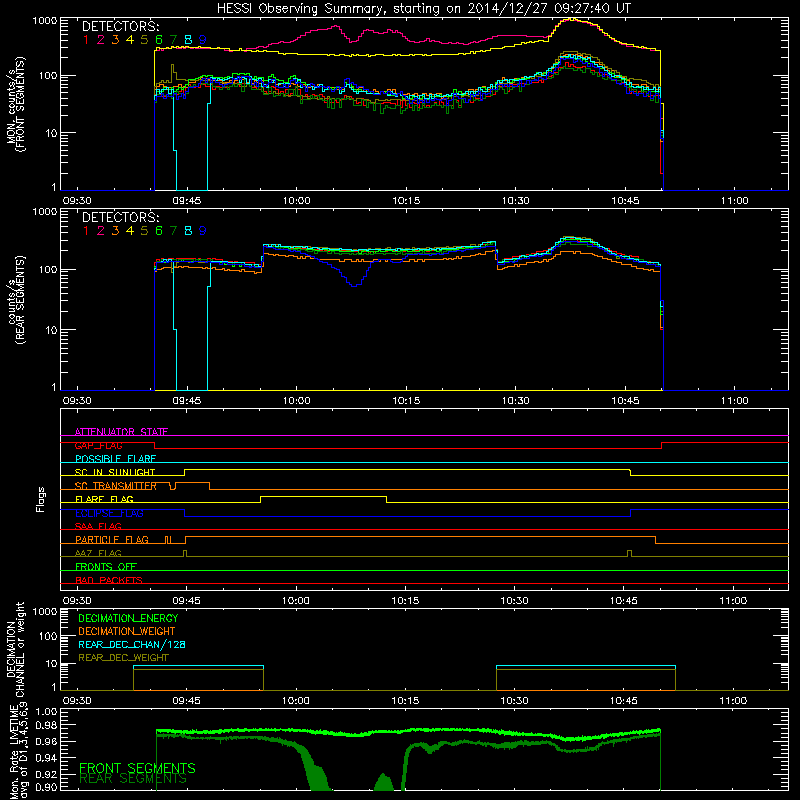Click the 10:15 tick label under Flags panel
This screenshot has width=800, height=800.
pyautogui.click(x=405, y=601)
